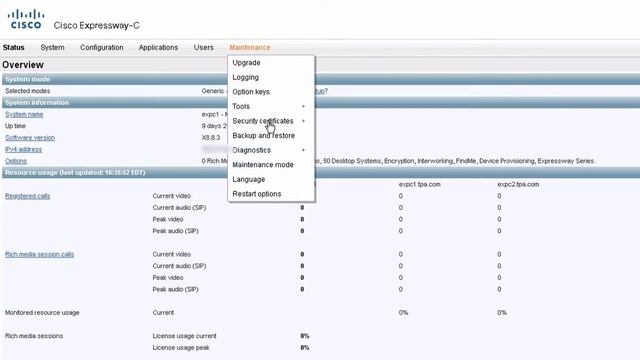Viewport: 640px width, 360px height.
Task: Open the Registered calls link
Action: (27, 196)
